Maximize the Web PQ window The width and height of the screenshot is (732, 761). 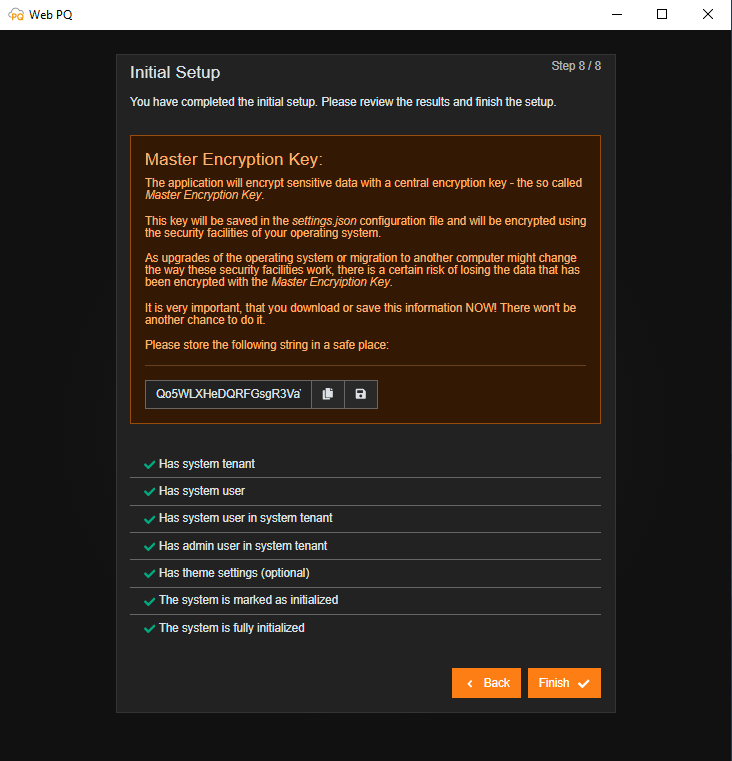tap(661, 15)
